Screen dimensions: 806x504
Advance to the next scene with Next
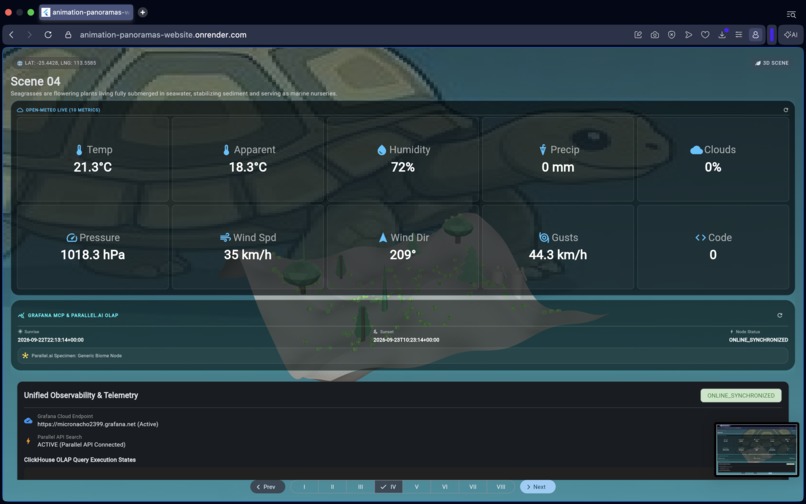coord(537,487)
